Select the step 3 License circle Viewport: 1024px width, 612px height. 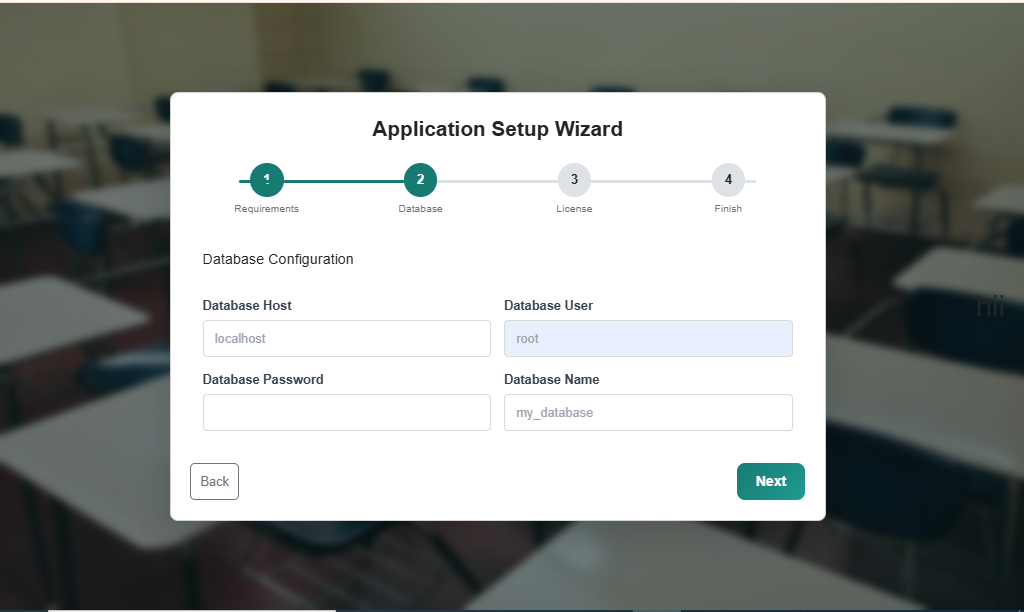574,180
